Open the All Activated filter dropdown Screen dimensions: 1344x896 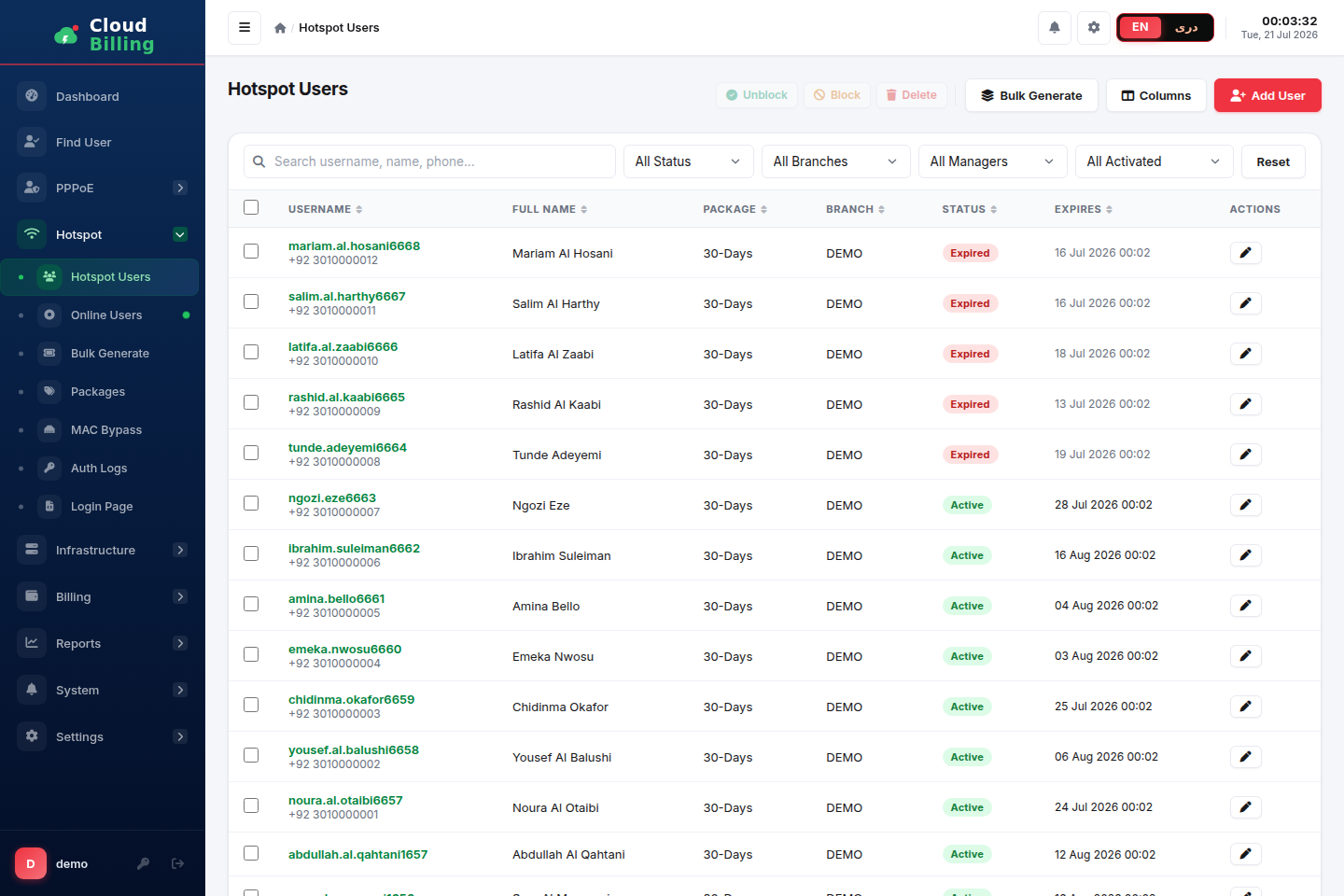pos(1154,161)
